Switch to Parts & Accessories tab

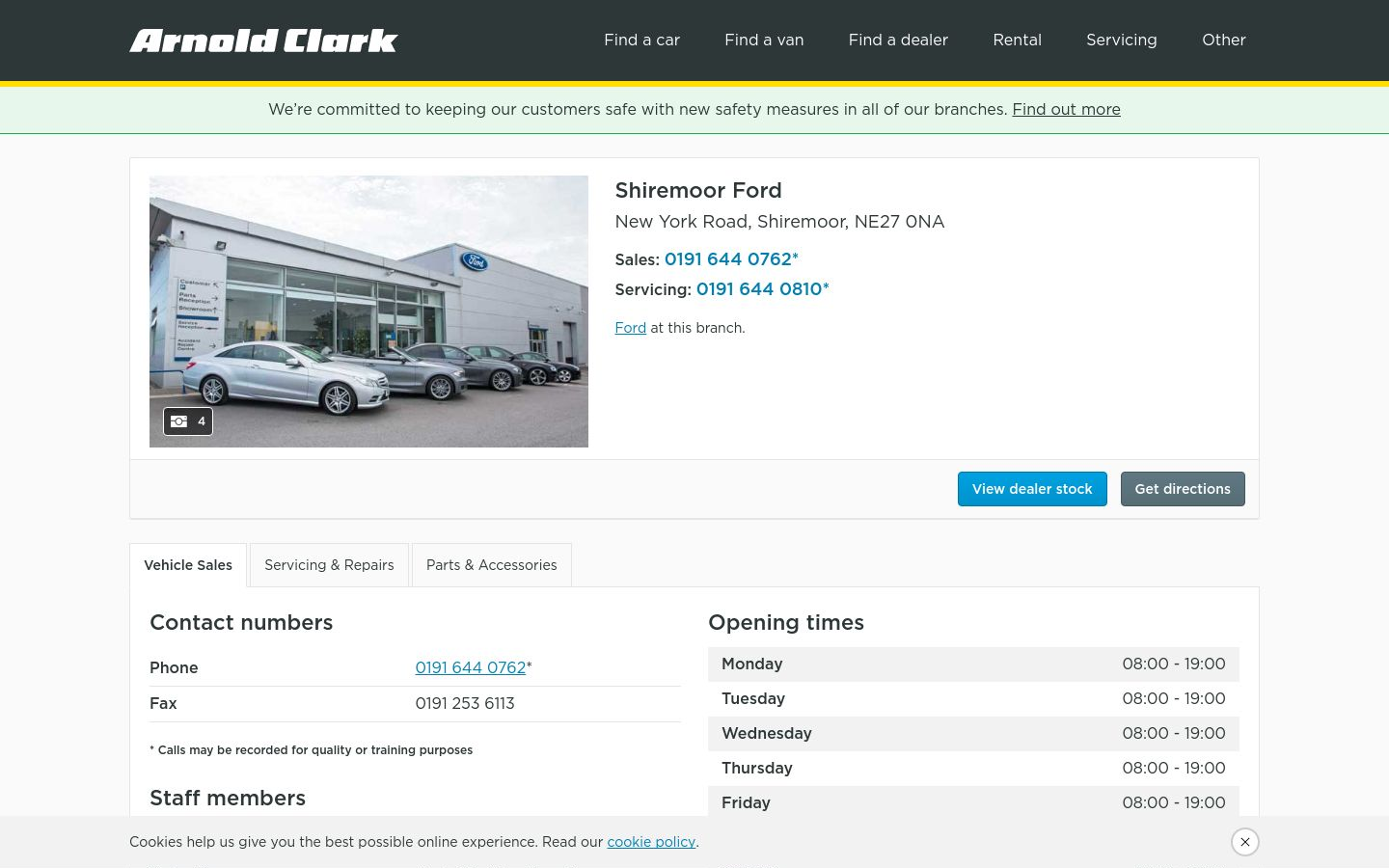[x=491, y=565]
